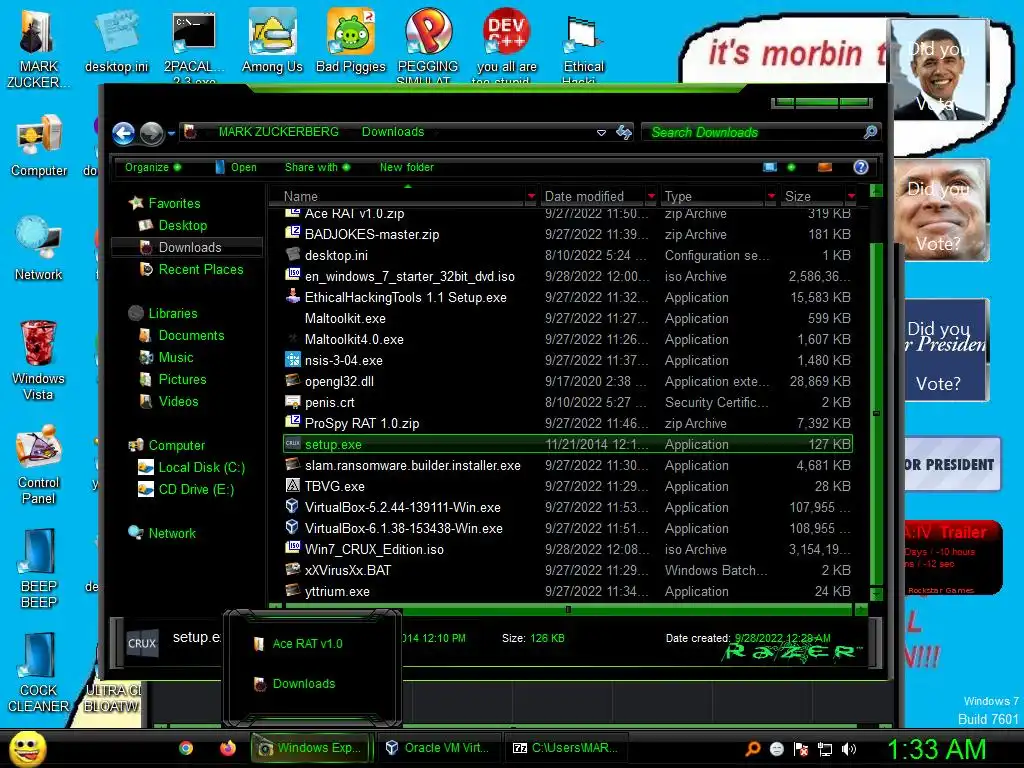The width and height of the screenshot is (1024, 768).
Task: Click the grey Forward arrow button
Action: pyautogui.click(x=152, y=133)
